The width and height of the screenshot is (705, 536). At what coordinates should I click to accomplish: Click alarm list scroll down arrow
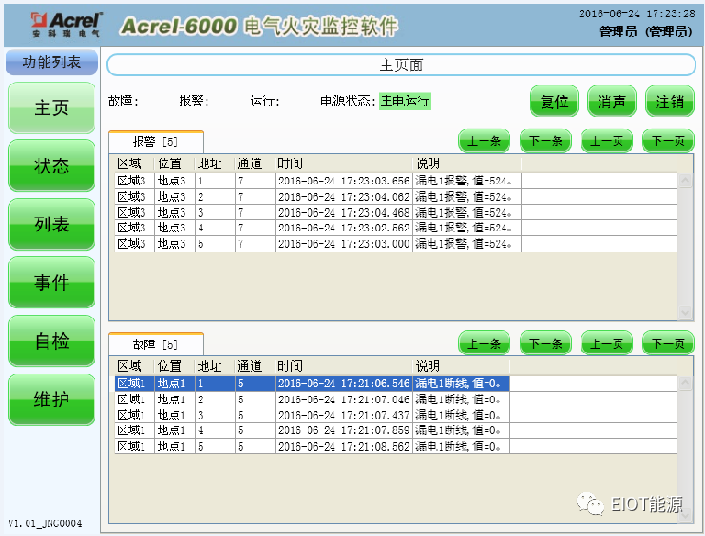click(685, 312)
